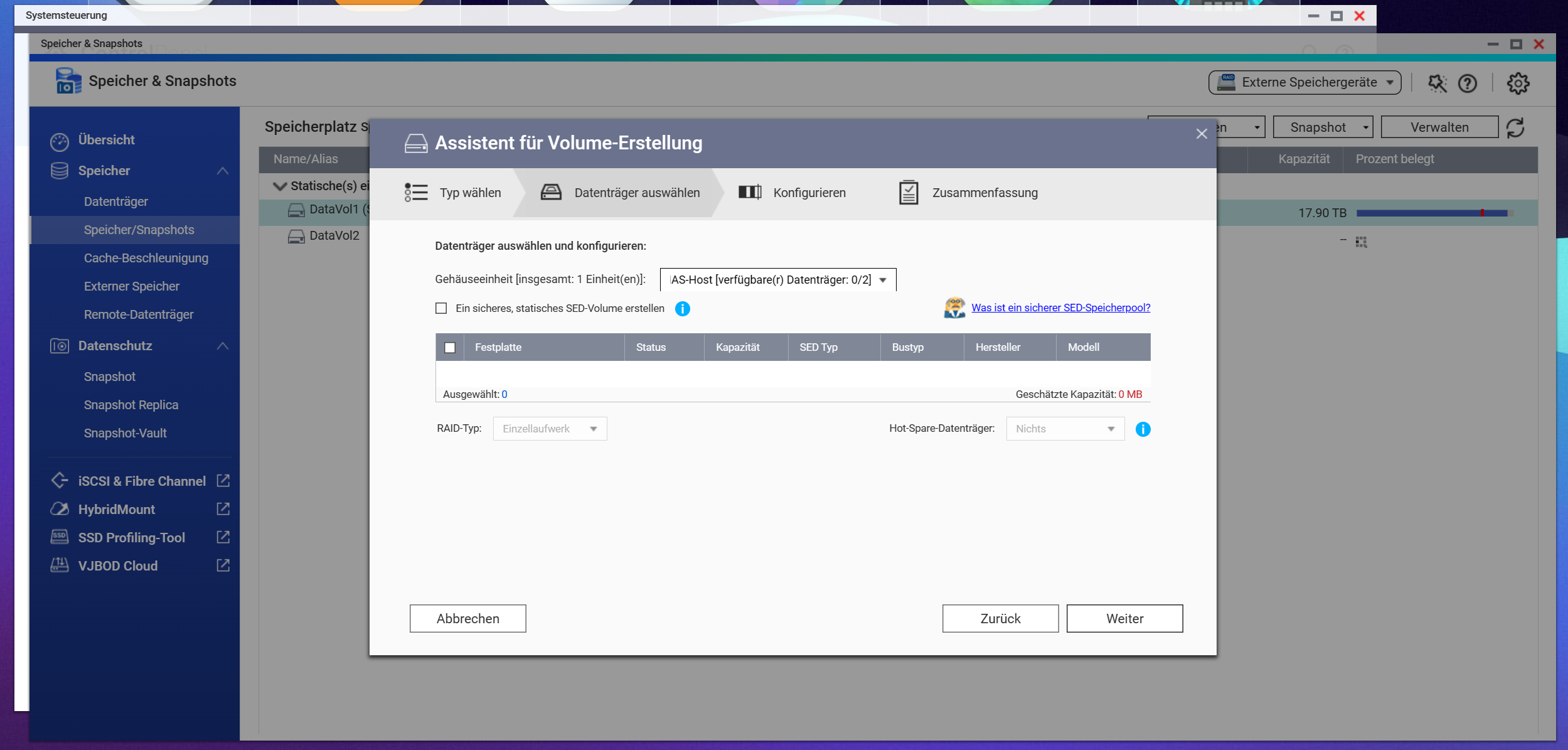Click the info icon beside Hot-Spare-Datenträger
The image size is (1568, 750).
pyautogui.click(x=1143, y=429)
